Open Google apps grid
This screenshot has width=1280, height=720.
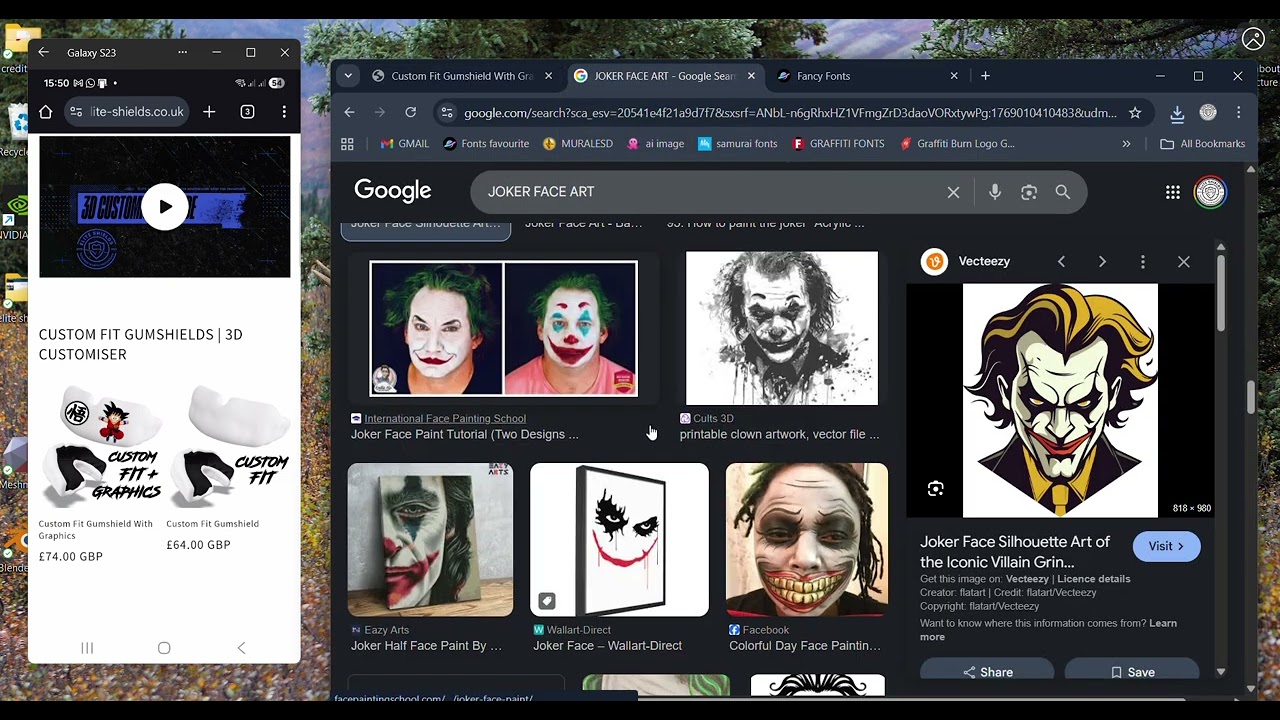[x=1173, y=192]
